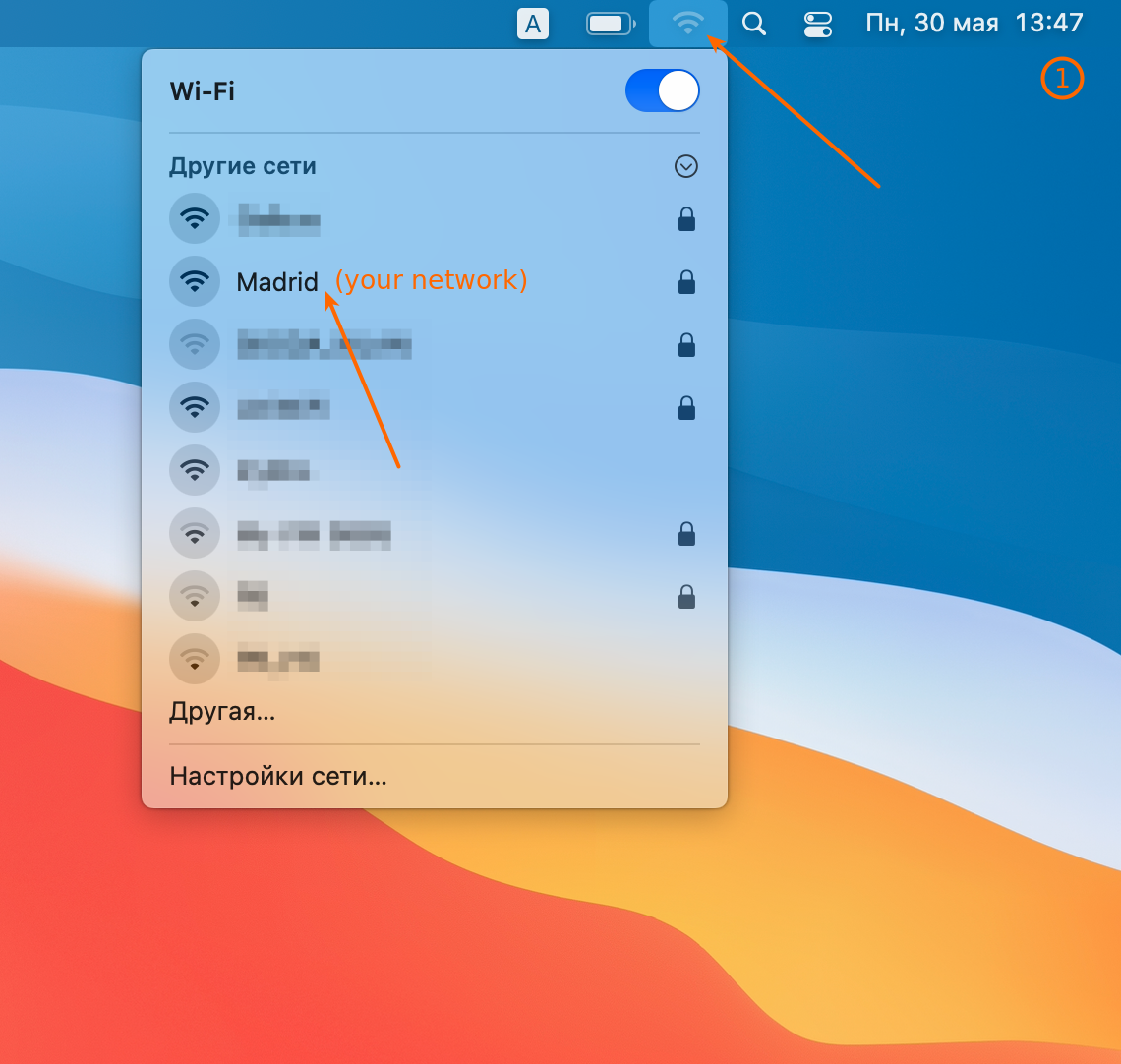Click the signal icon of the last network

click(x=196, y=658)
